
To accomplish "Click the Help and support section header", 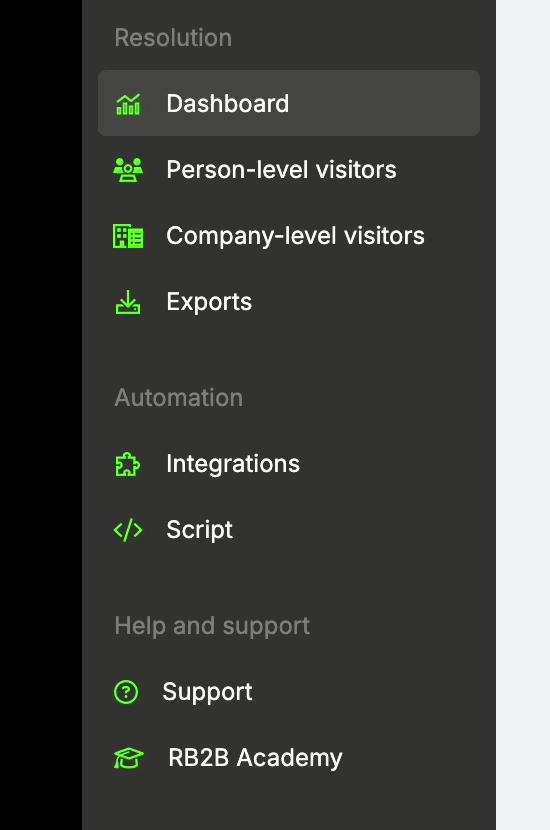I will click(x=212, y=626).
